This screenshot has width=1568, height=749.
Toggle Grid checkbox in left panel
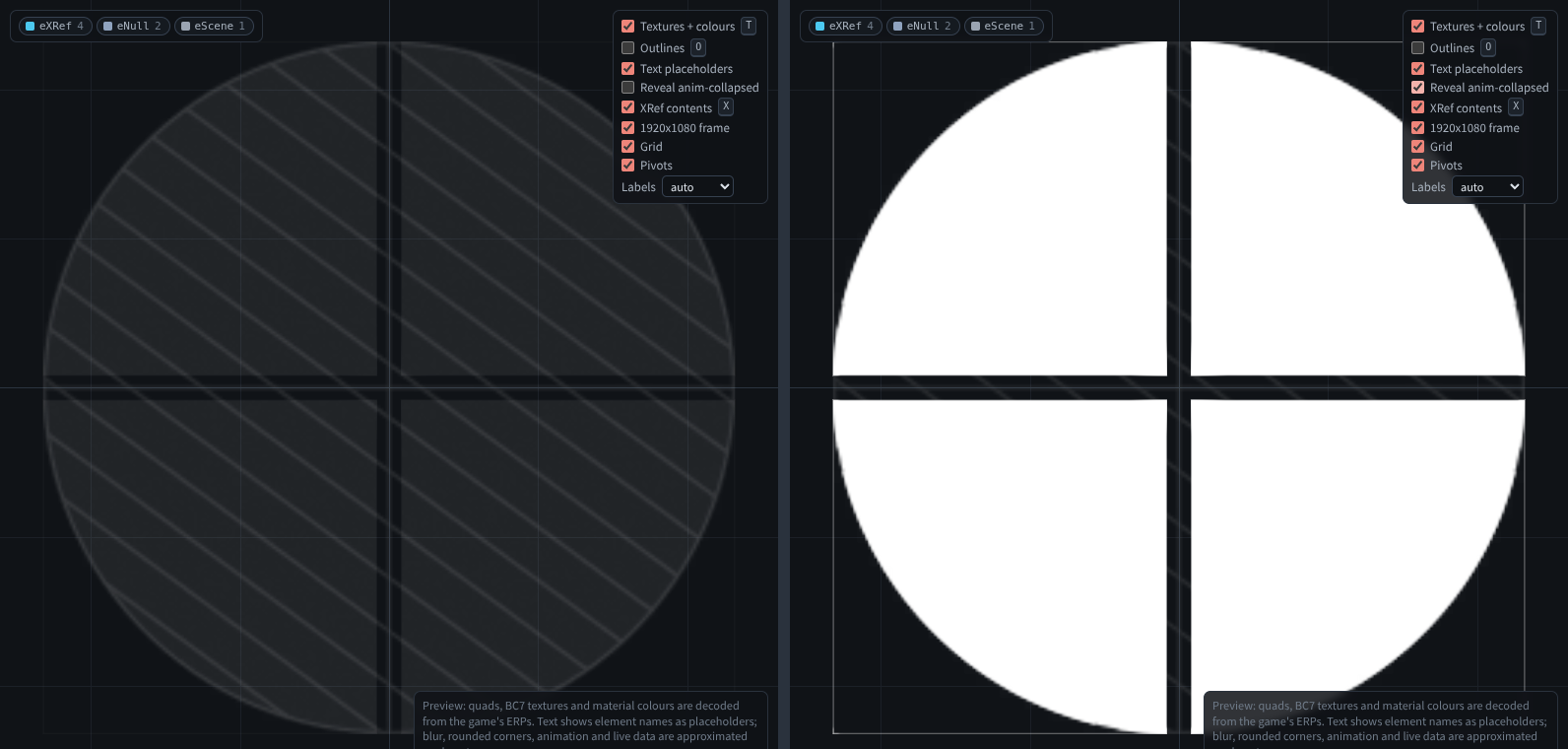point(627,147)
